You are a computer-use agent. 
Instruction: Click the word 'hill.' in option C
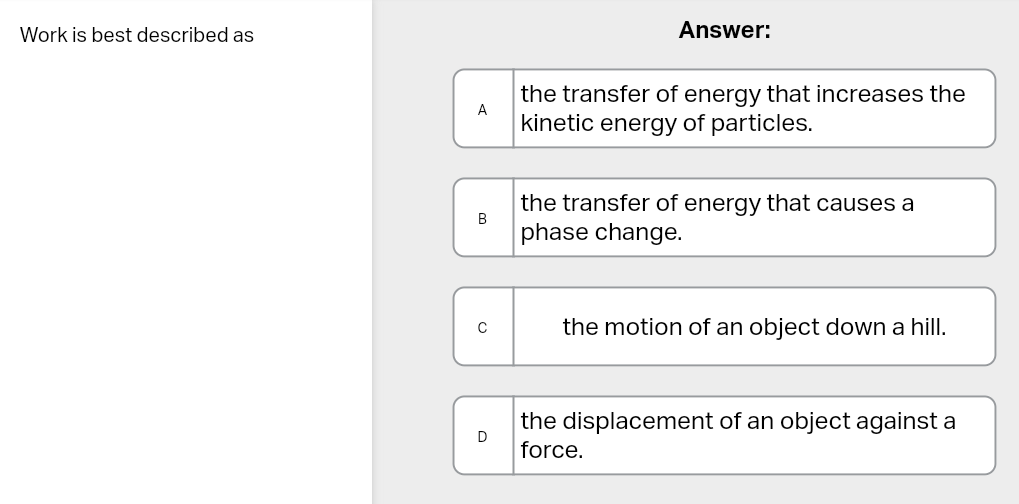pos(927,327)
